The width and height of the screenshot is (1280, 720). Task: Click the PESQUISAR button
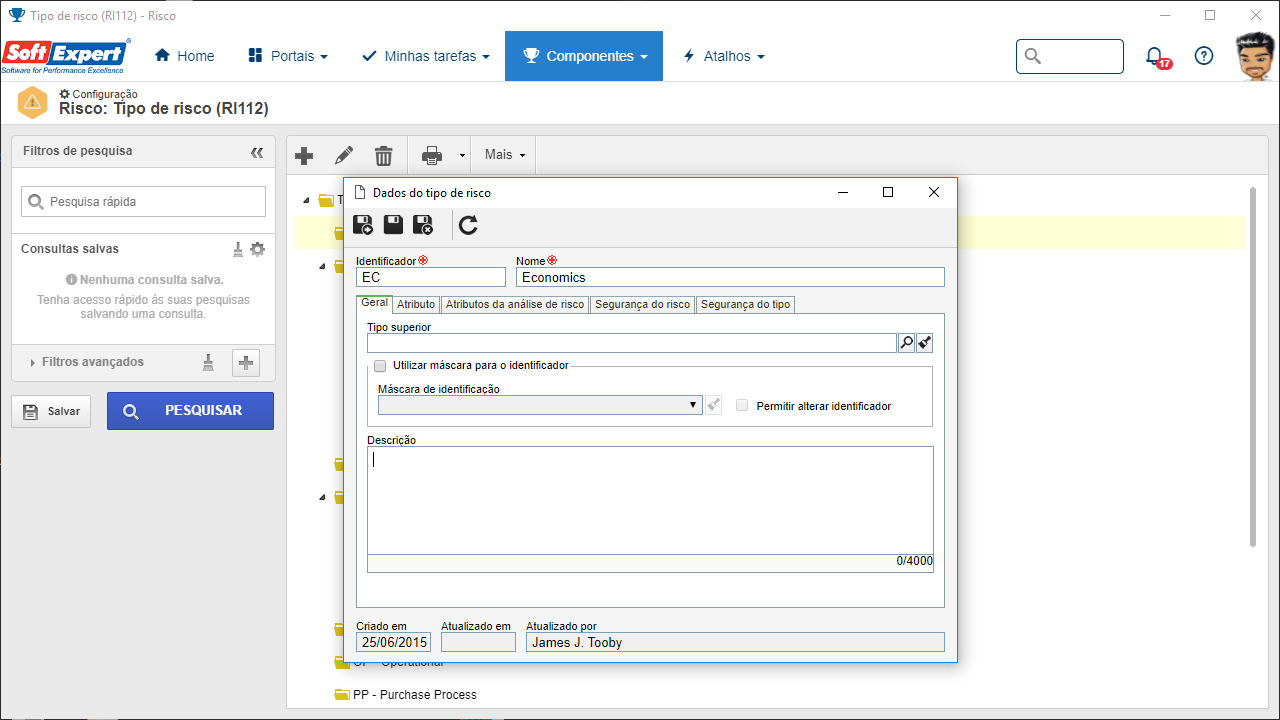click(190, 411)
